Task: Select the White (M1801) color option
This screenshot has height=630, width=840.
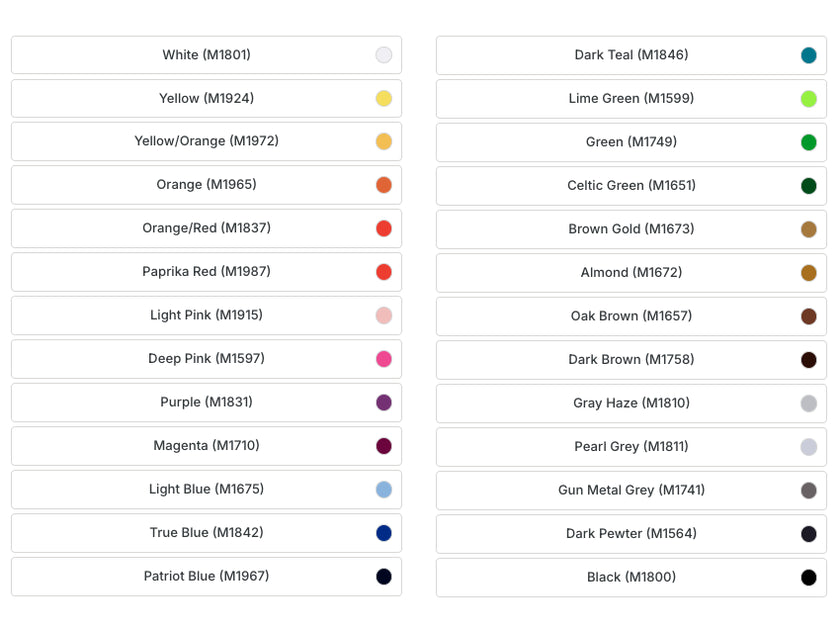Action: coord(206,55)
